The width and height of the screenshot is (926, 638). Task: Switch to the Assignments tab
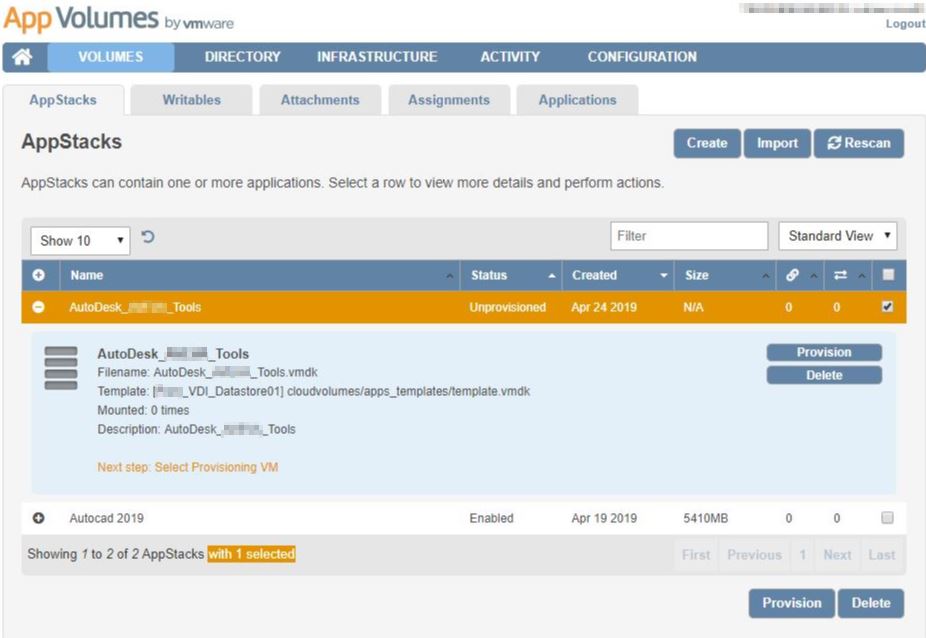click(449, 100)
